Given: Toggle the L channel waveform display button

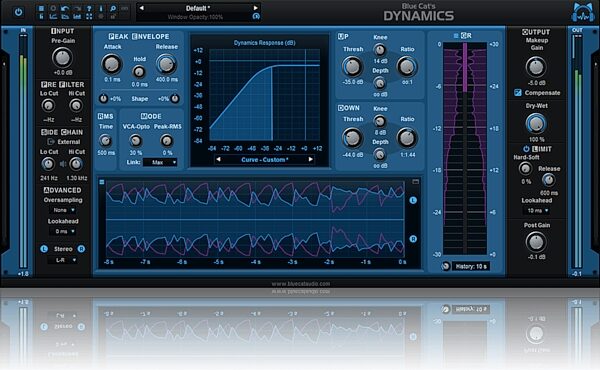Looking at the screenshot, I should [x=413, y=200].
